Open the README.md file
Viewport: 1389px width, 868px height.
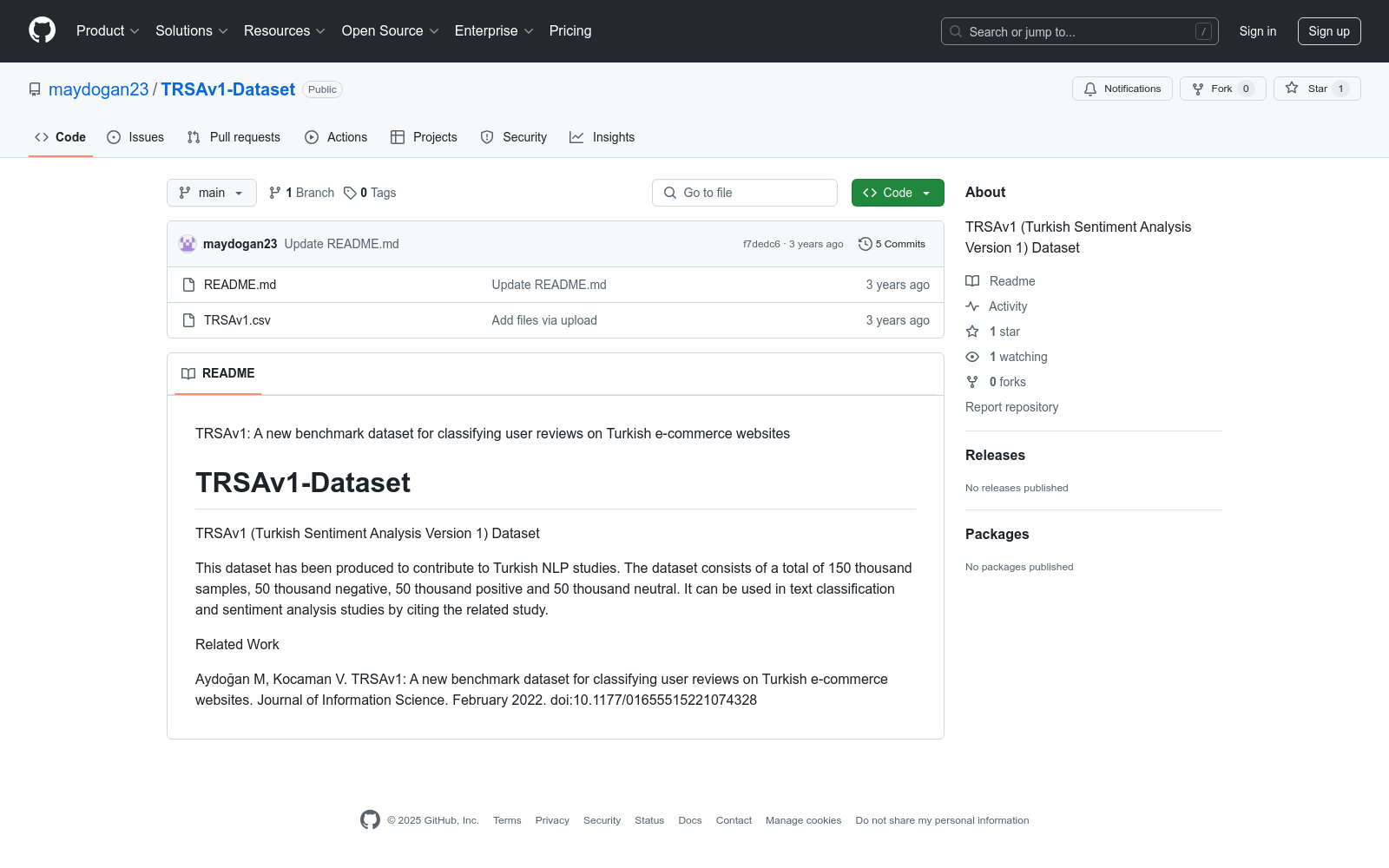point(240,285)
